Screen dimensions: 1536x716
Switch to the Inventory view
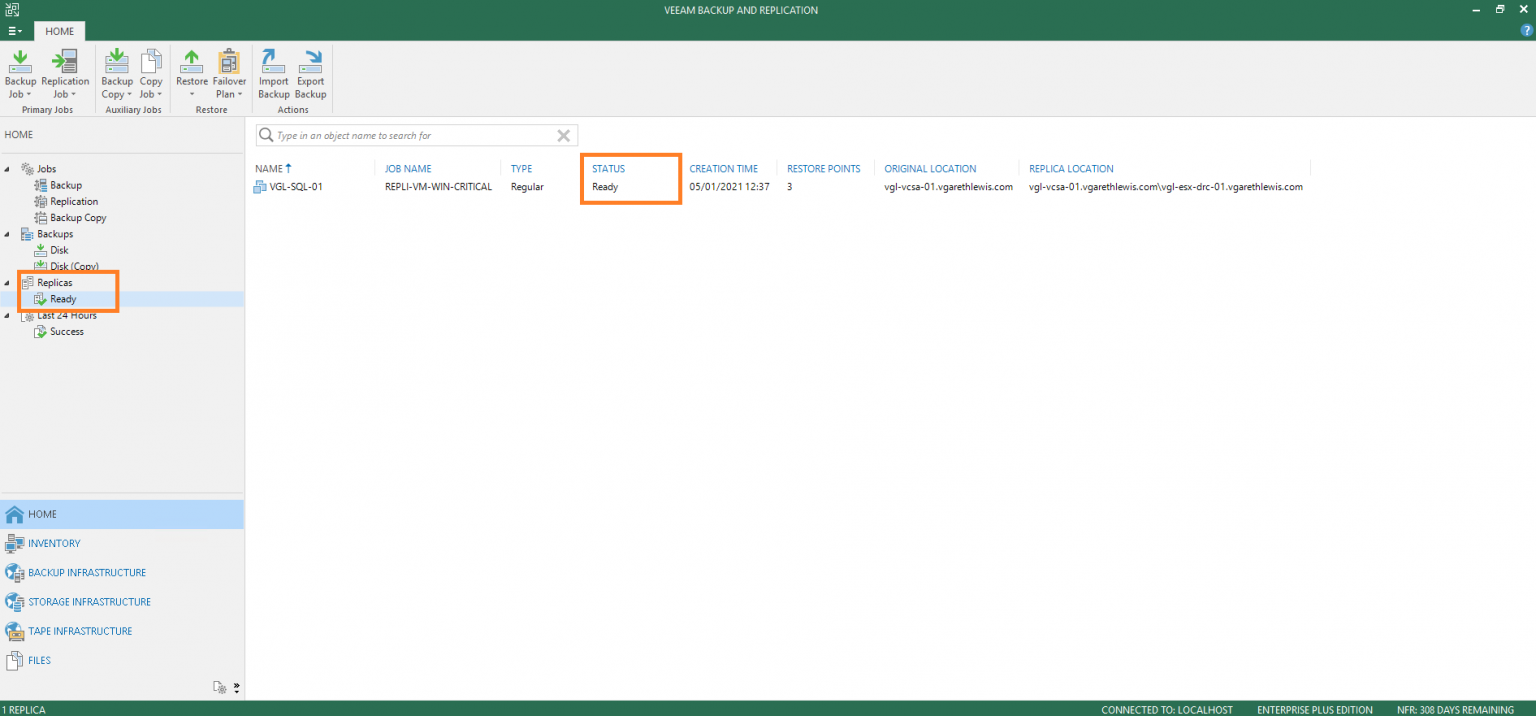tap(52, 543)
